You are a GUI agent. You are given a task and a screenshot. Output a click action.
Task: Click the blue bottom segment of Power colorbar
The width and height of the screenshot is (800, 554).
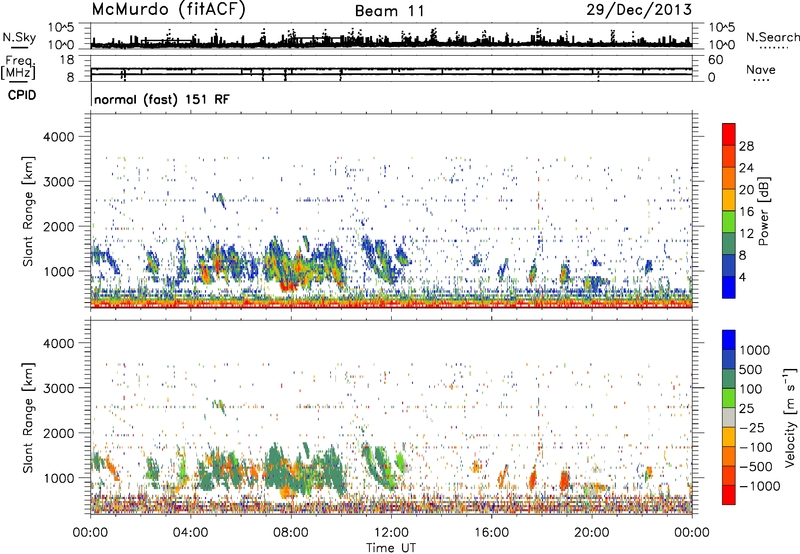pyautogui.click(x=729, y=287)
